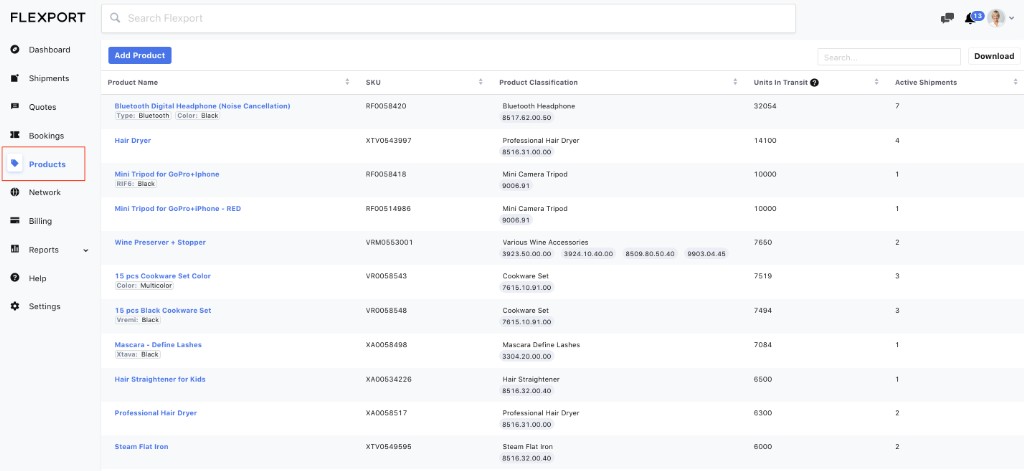Click the Download button
The width and height of the screenshot is (1024, 471).
994,56
